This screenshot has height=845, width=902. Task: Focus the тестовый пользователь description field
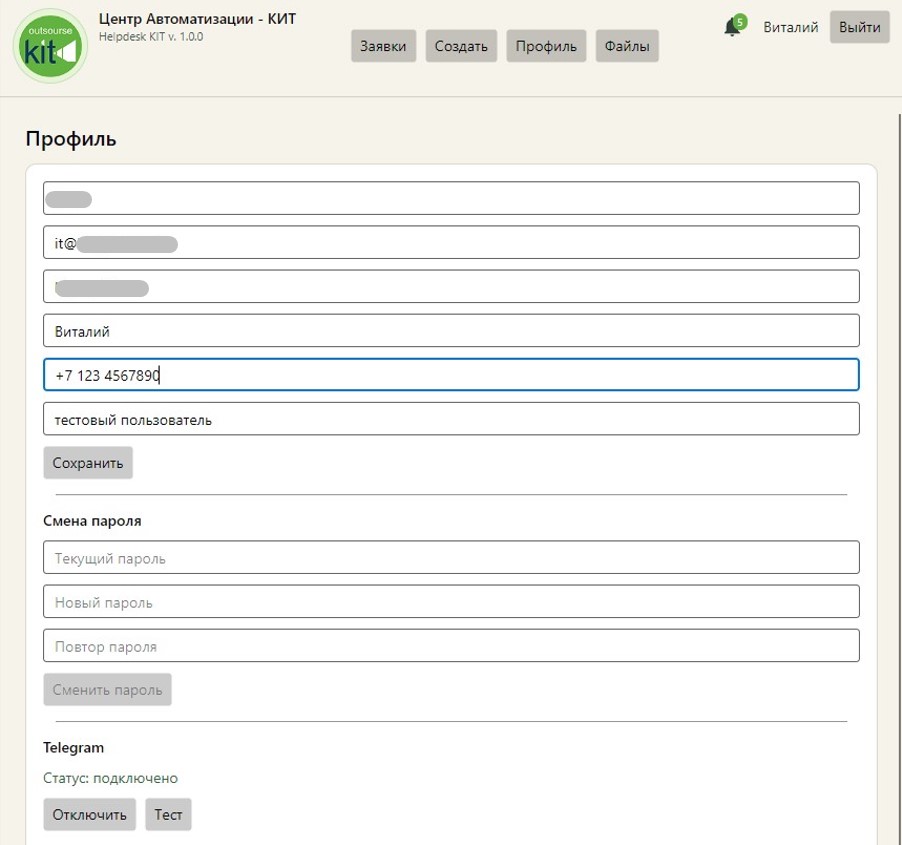(x=451, y=419)
